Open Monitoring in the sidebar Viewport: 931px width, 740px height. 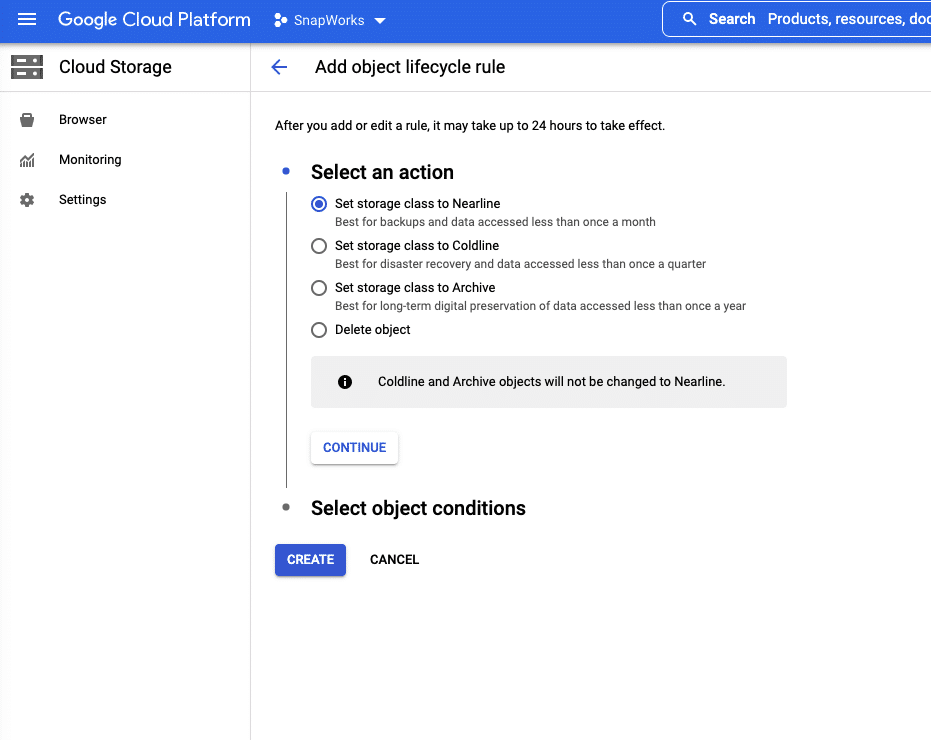click(x=90, y=160)
